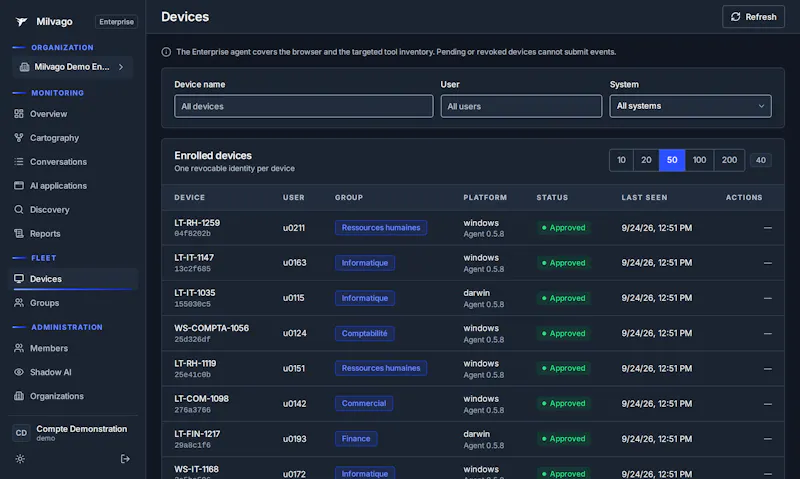Viewport: 800px width, 479px height.
Task: Click the Conversations list icon
Action: [x=19, y=162]
